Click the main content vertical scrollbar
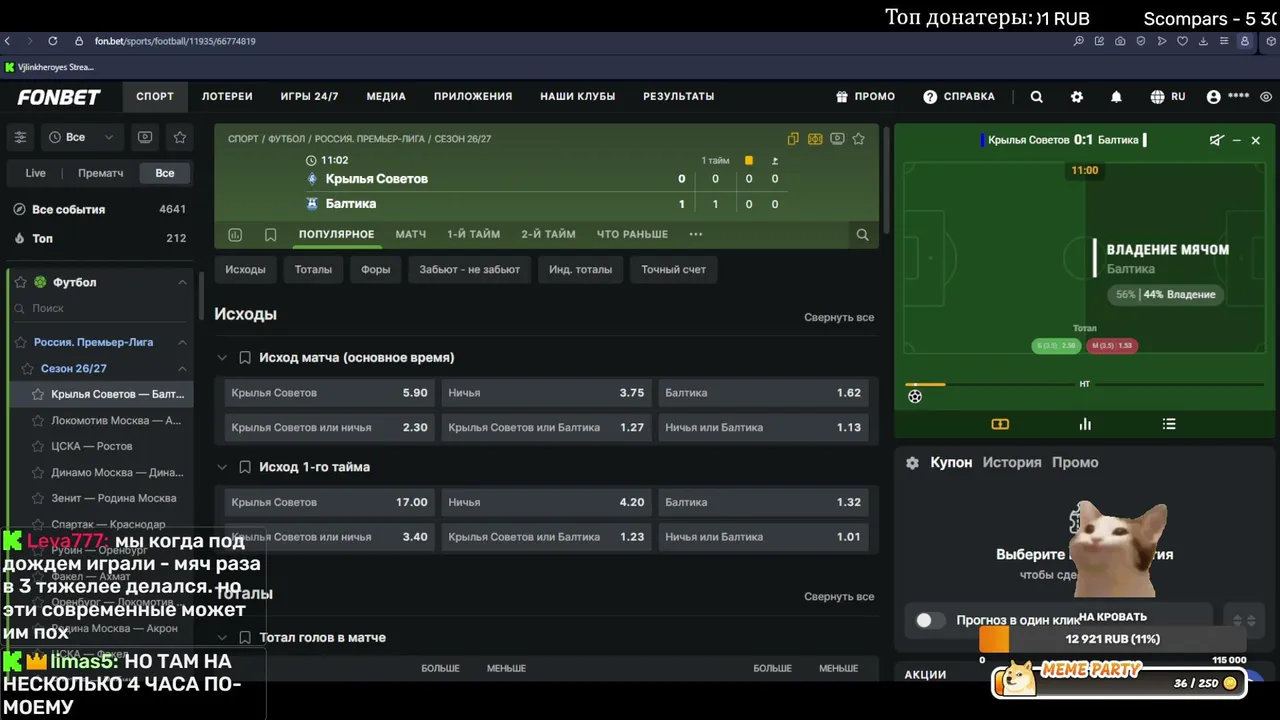 pyautogui.click(x=886, y=180)
